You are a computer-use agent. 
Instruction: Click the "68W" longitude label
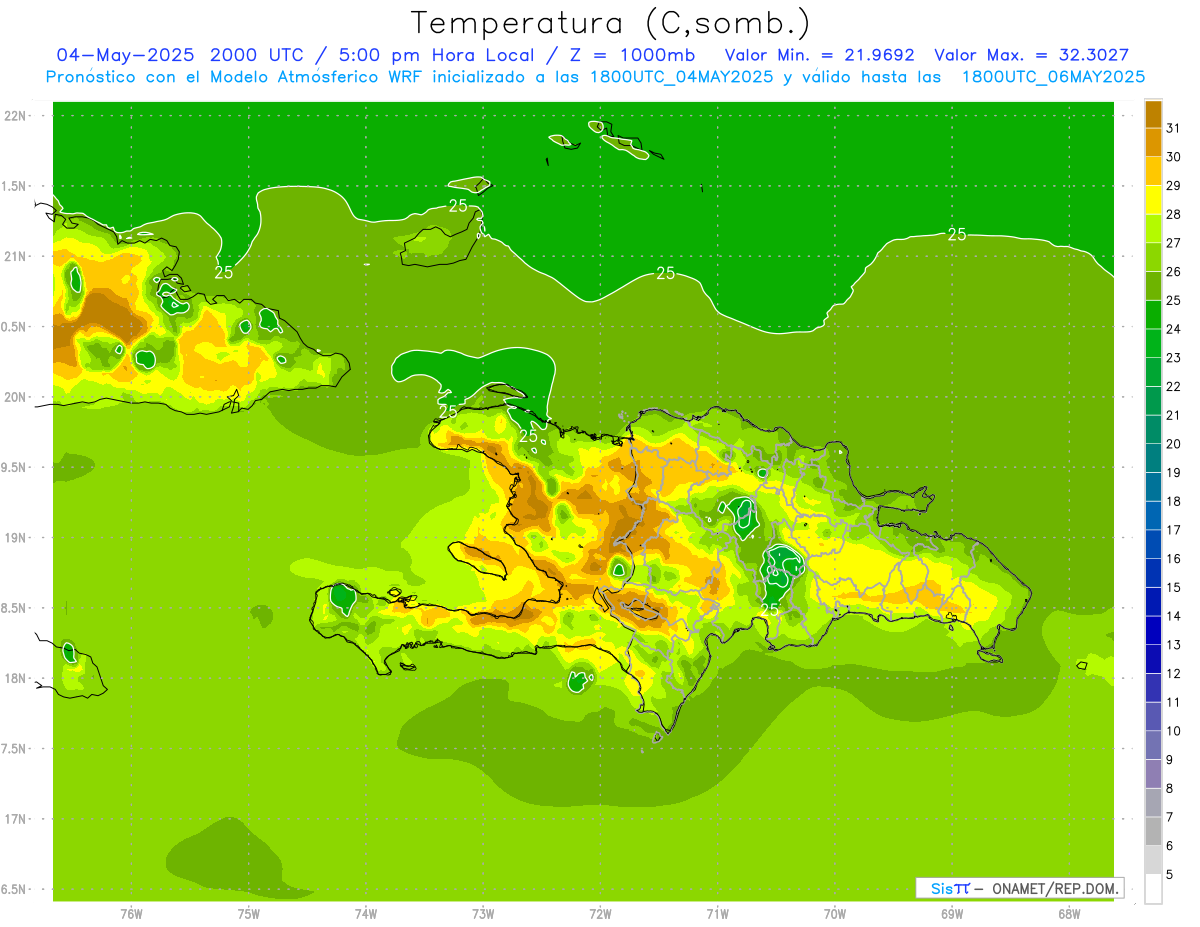coord(1069,914)
